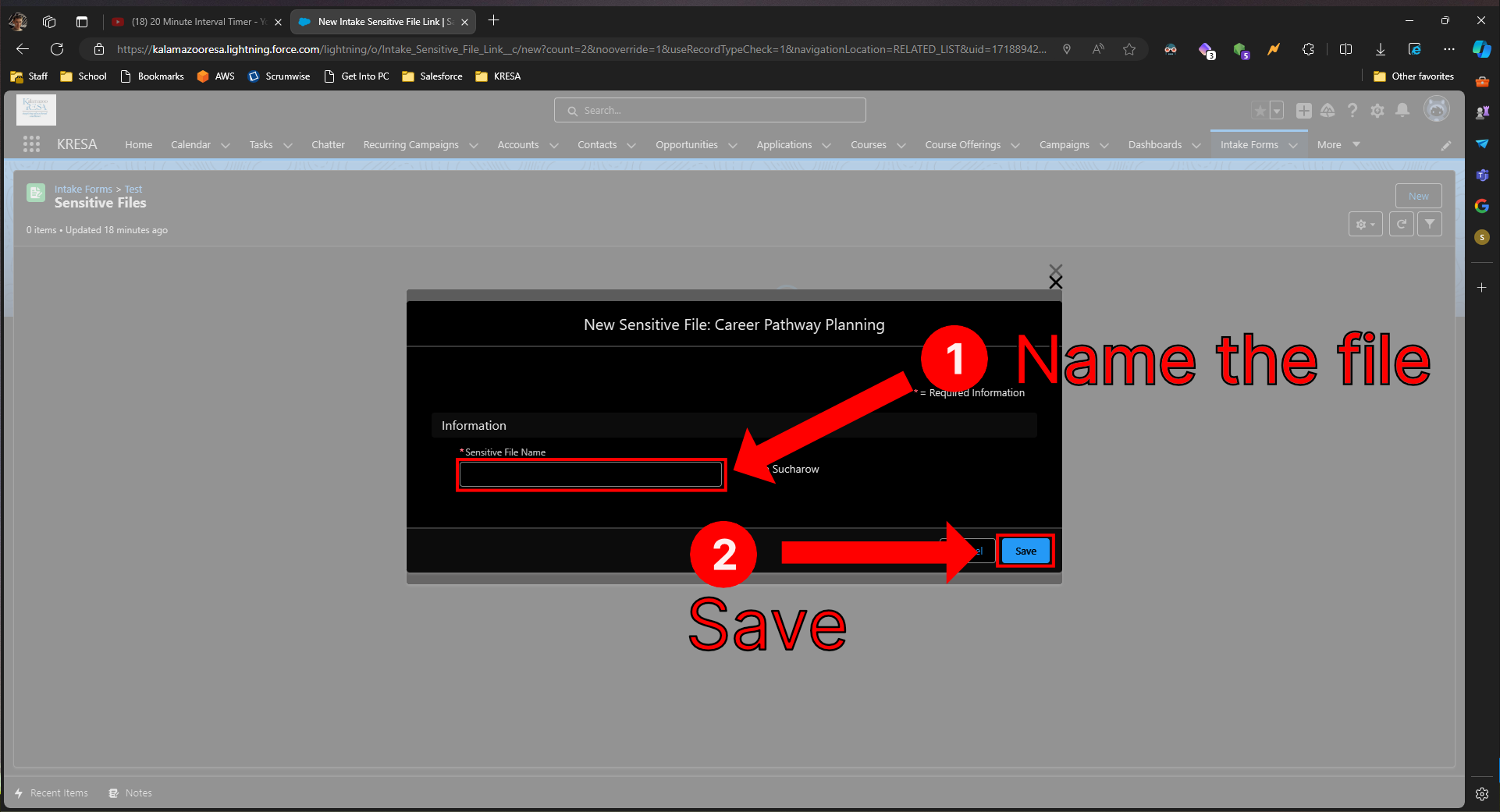Open the Scrumwise bookmark
The image size is (1500, 812).
click(x=279, y=76)
